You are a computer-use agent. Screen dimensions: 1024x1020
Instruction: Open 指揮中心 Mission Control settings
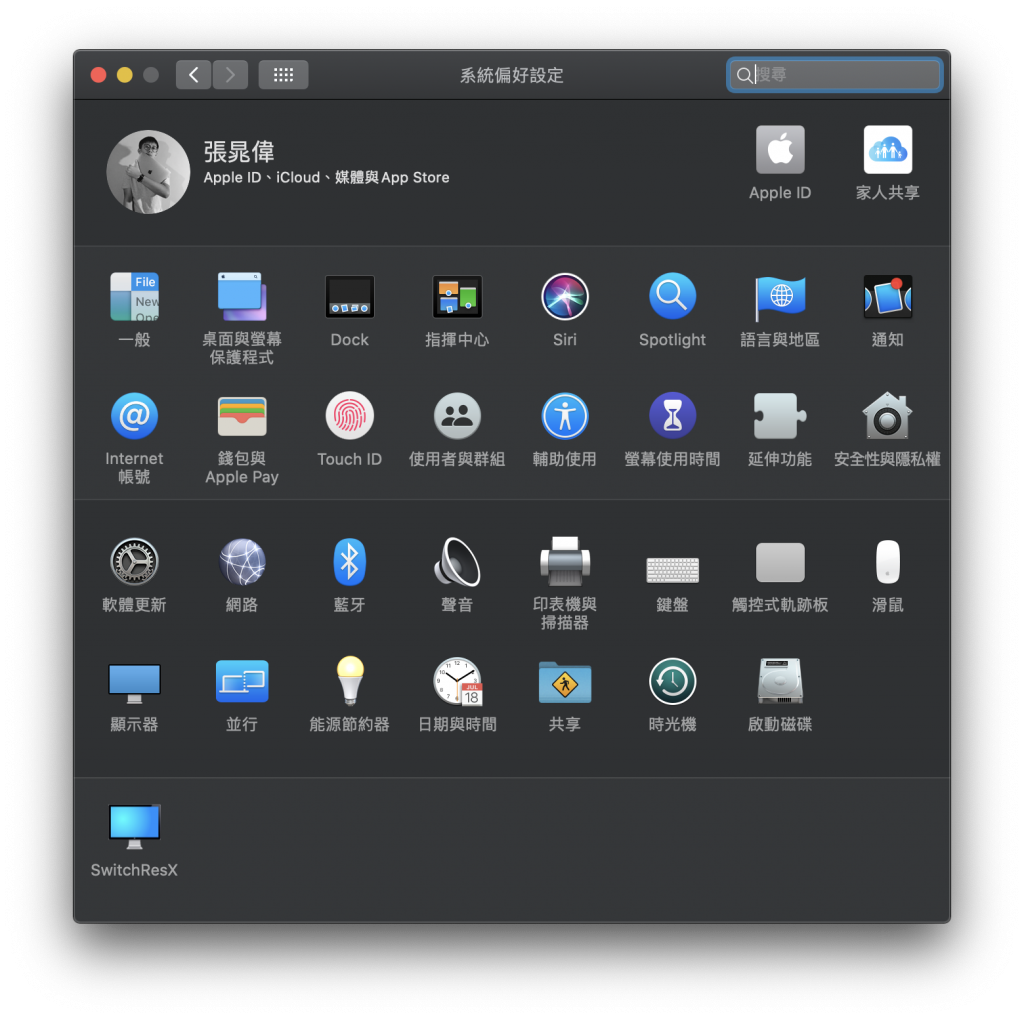click(x=457, y=298)
